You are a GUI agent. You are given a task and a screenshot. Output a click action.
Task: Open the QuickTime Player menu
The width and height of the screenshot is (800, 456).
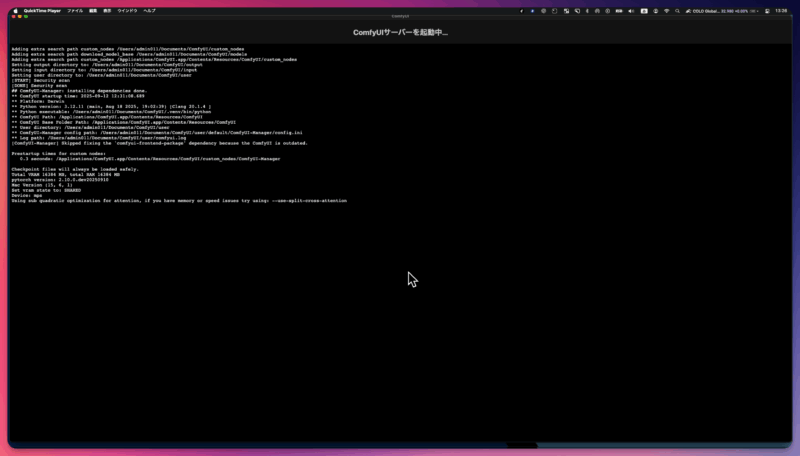tap(42, 11)
